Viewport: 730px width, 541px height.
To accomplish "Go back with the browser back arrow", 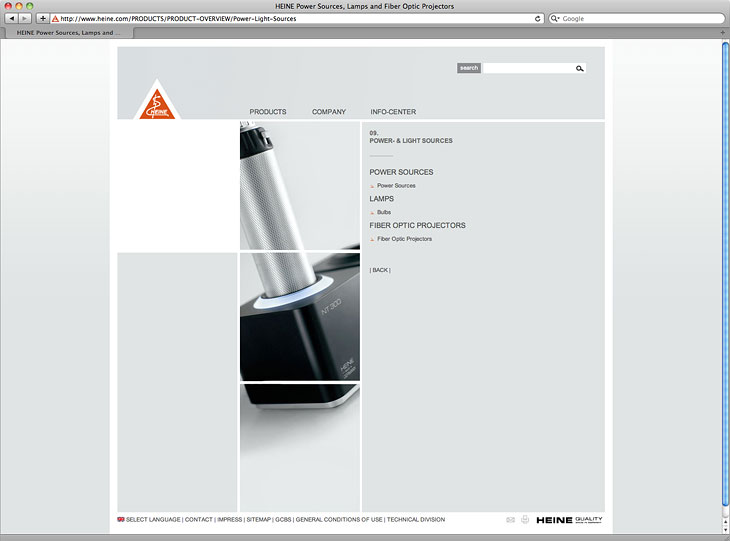I will [12, 19].
